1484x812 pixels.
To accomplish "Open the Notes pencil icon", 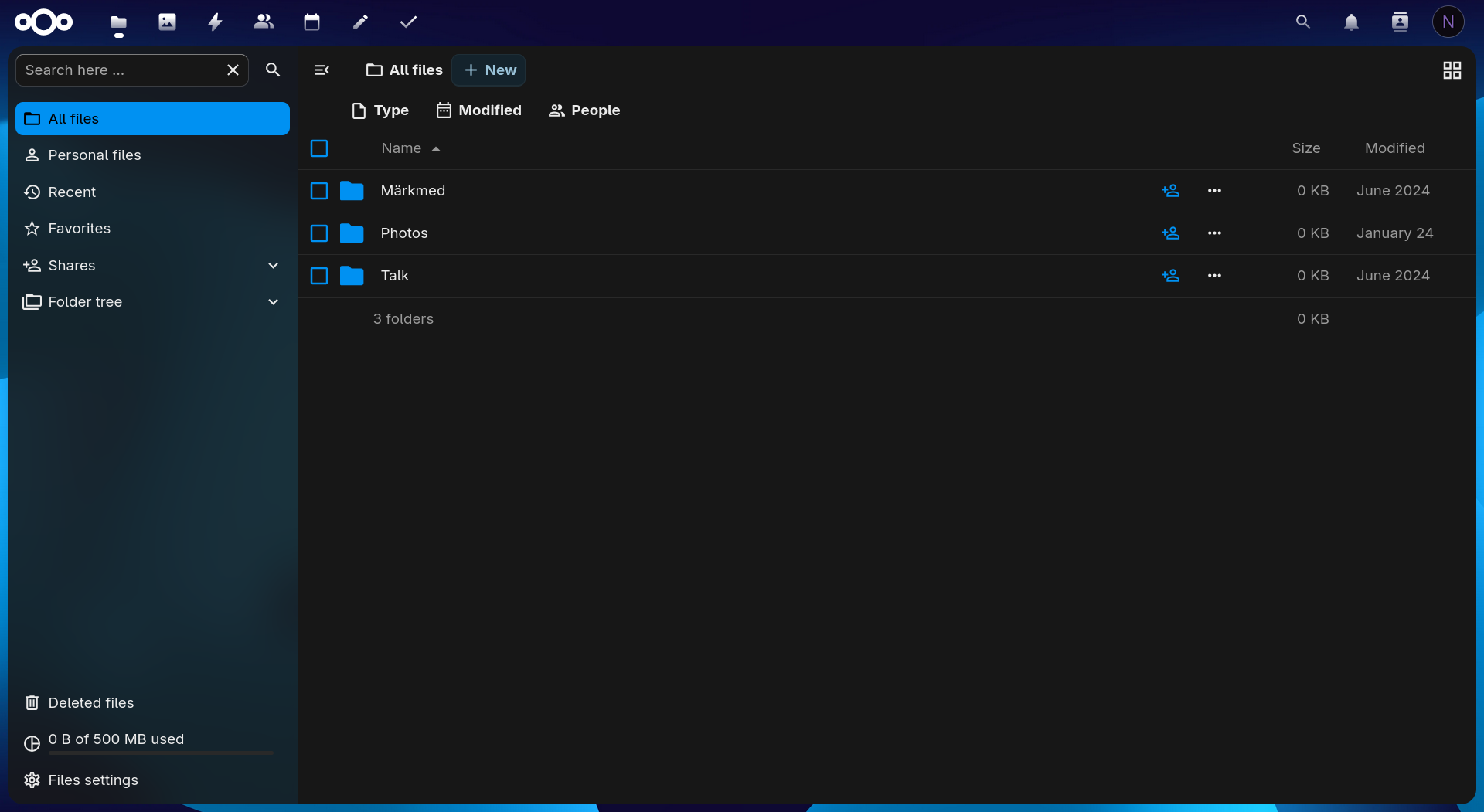I will [x=360, y=22].
